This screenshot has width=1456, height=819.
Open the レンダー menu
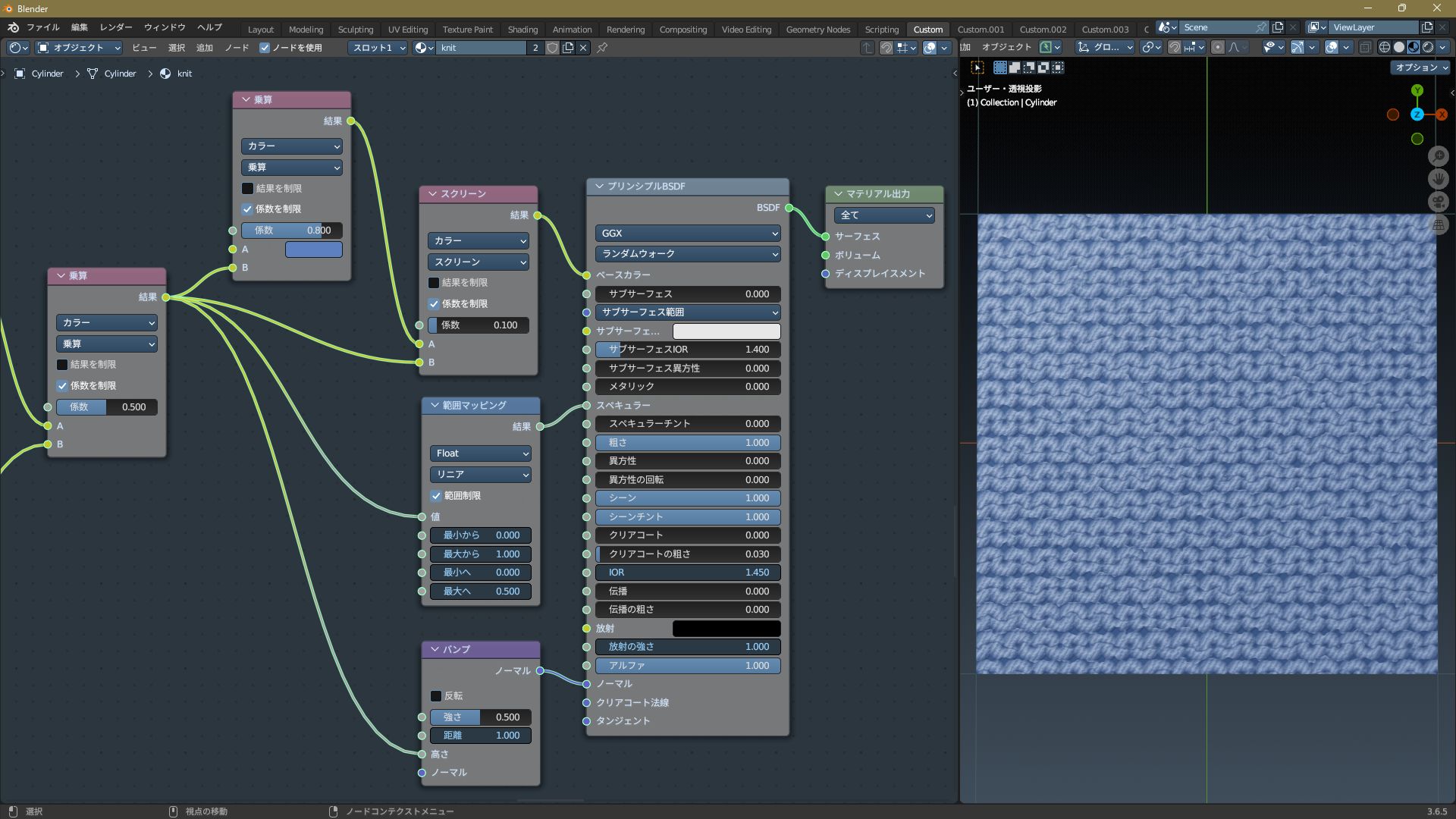[x=115, y=27]
